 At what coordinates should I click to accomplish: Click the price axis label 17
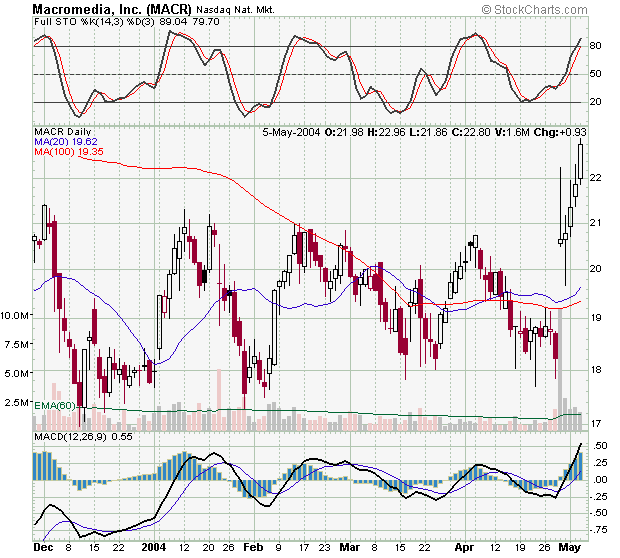coord(595,424)
